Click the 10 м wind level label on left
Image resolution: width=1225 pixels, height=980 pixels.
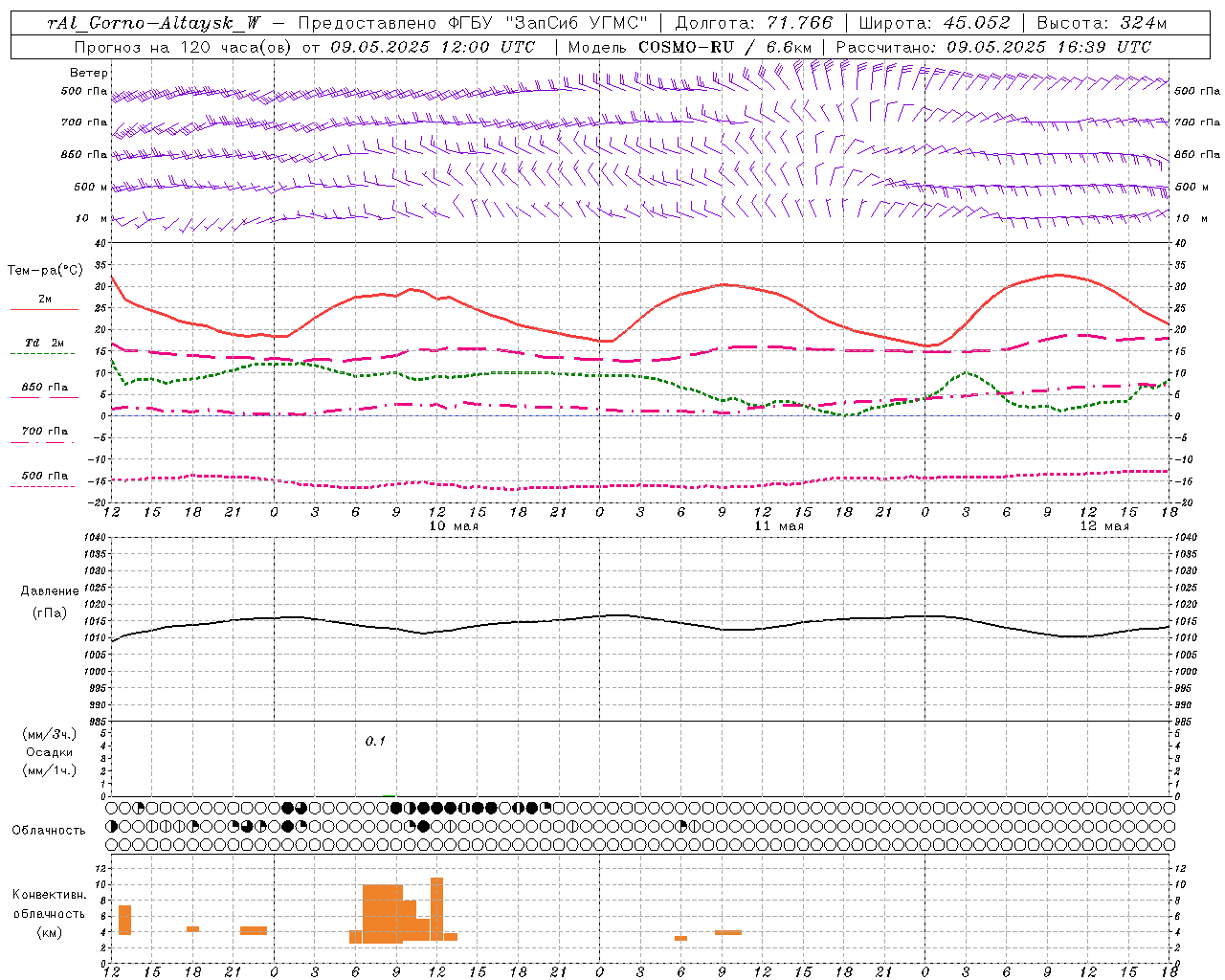[x=92, y=219]
